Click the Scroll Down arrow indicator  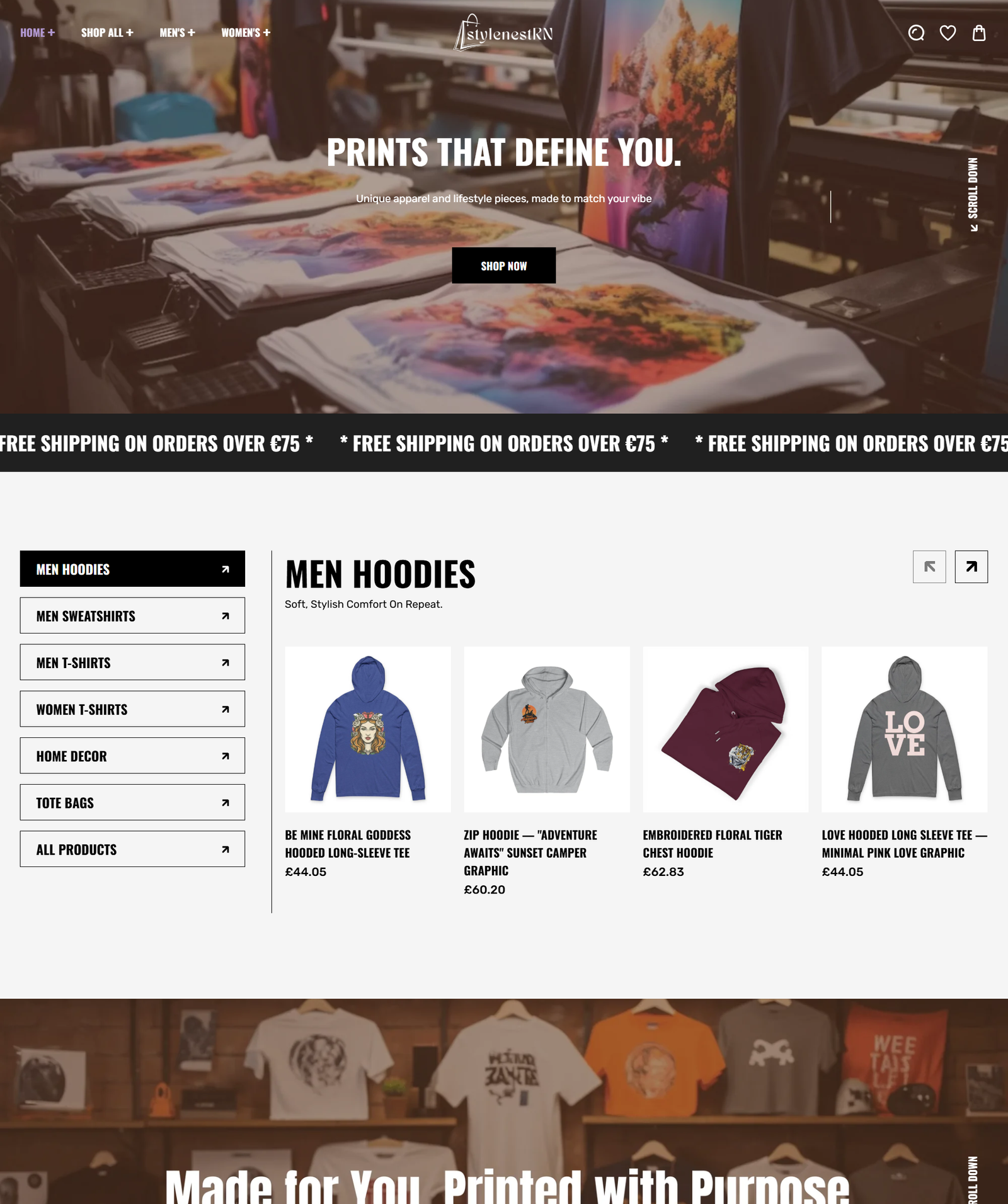click(973, 194)
